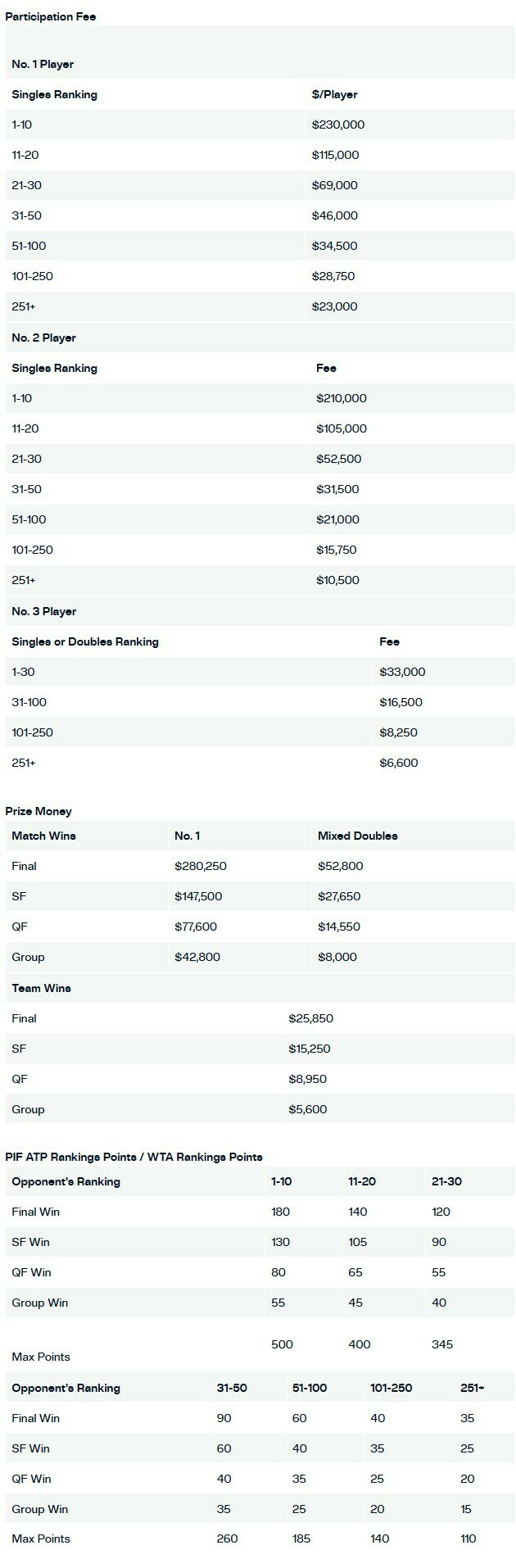Click the Participation Fee heading
Image resolution: width=516 pixels, height=1568 pixels.
click(x=51, y=16)
